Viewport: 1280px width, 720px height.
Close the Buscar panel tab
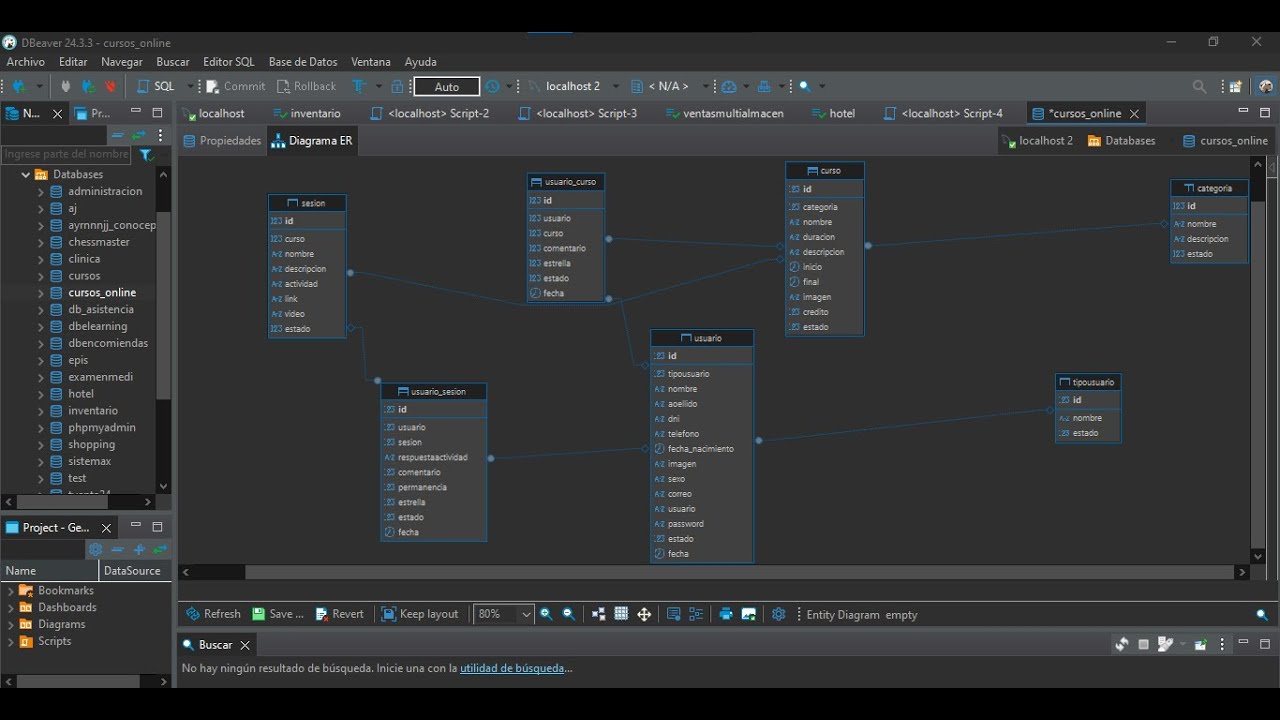click(x=244, y=646)
